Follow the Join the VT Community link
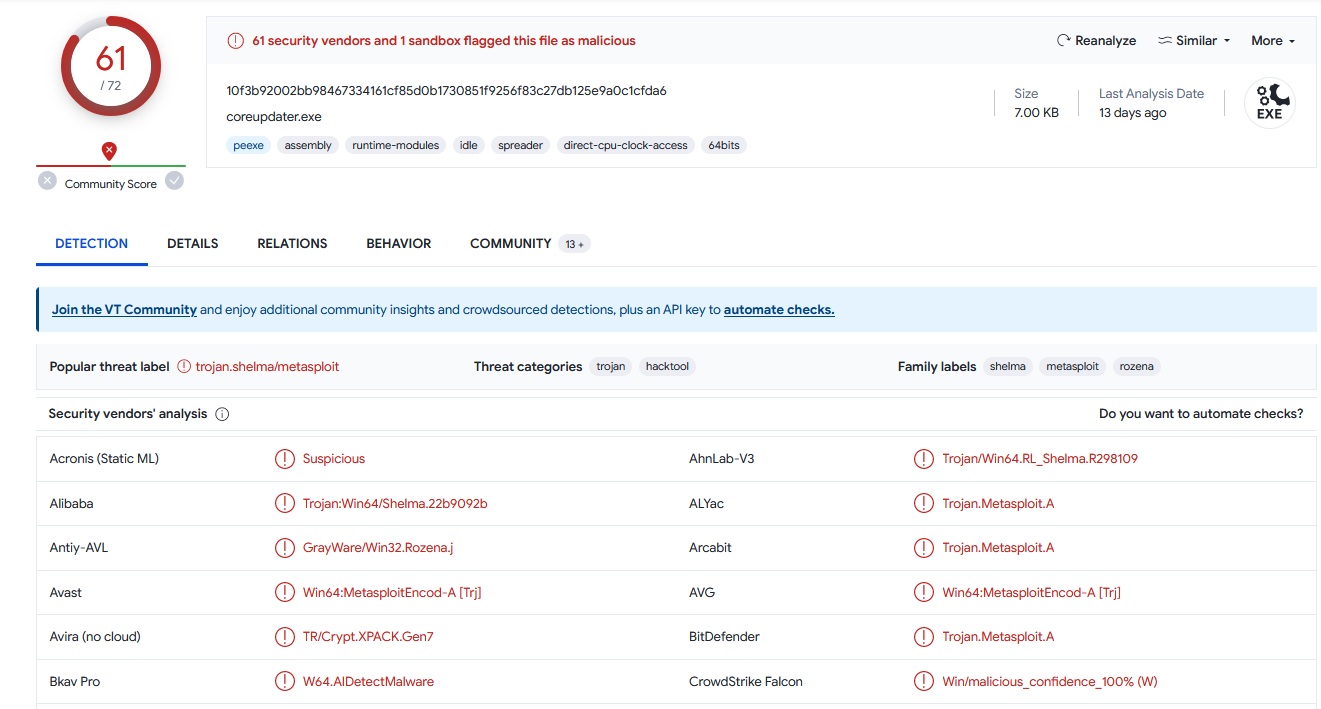This screenshot has width=1321, height=709. [x=124, y=310]
